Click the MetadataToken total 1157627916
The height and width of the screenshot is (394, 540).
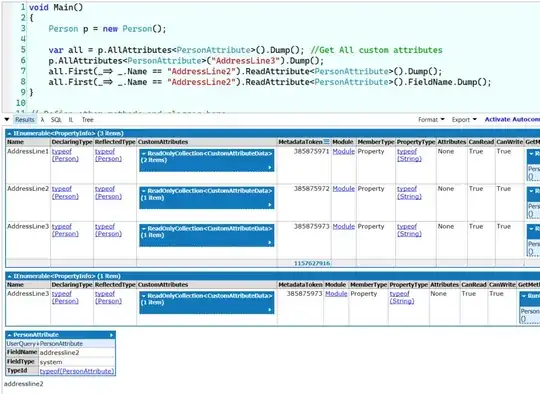(x=312, y=263)
